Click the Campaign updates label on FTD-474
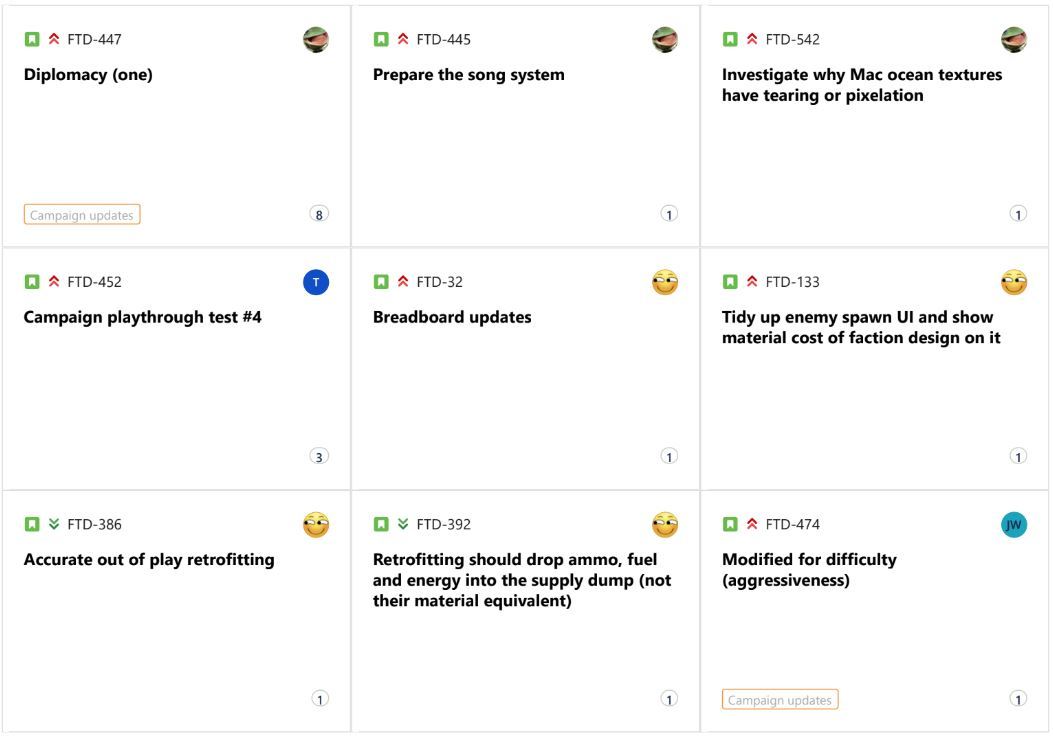Screen dimensions: 1053x737 pyautogui.click(x=780, y=700)
